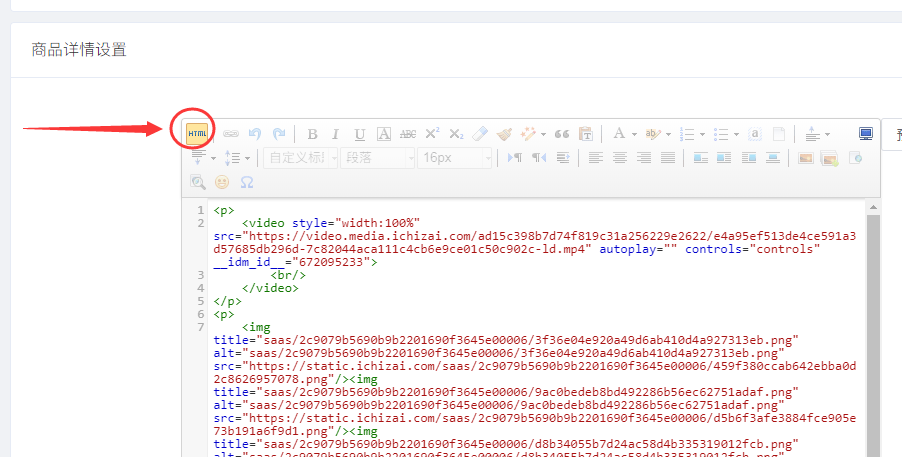
Task: Toggle the HTML source code view
Action: 197,134
